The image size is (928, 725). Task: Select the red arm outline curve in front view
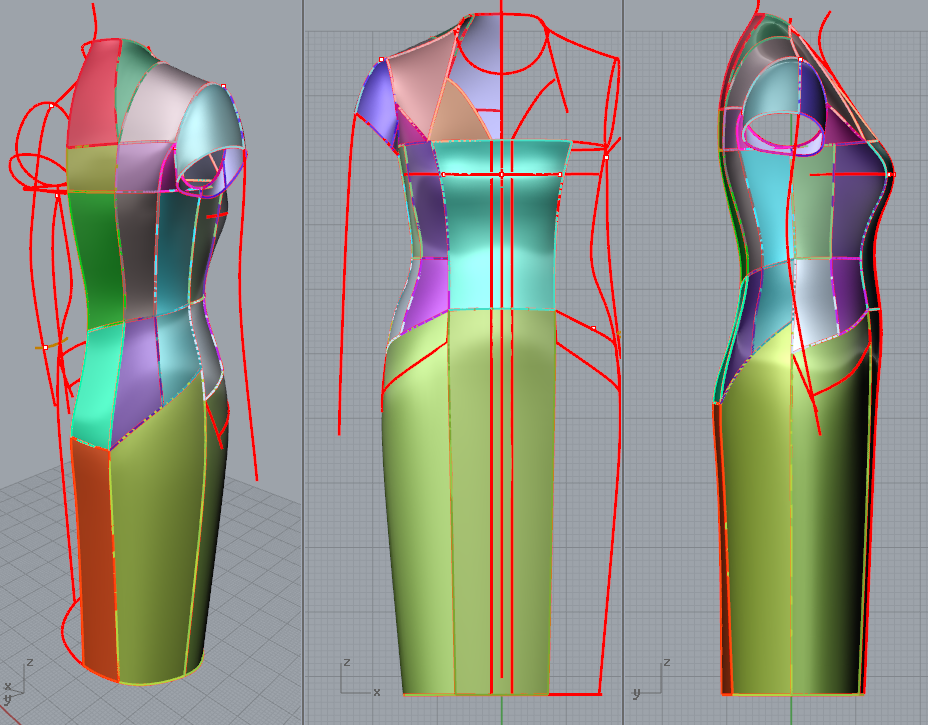(x=347, y=250)
